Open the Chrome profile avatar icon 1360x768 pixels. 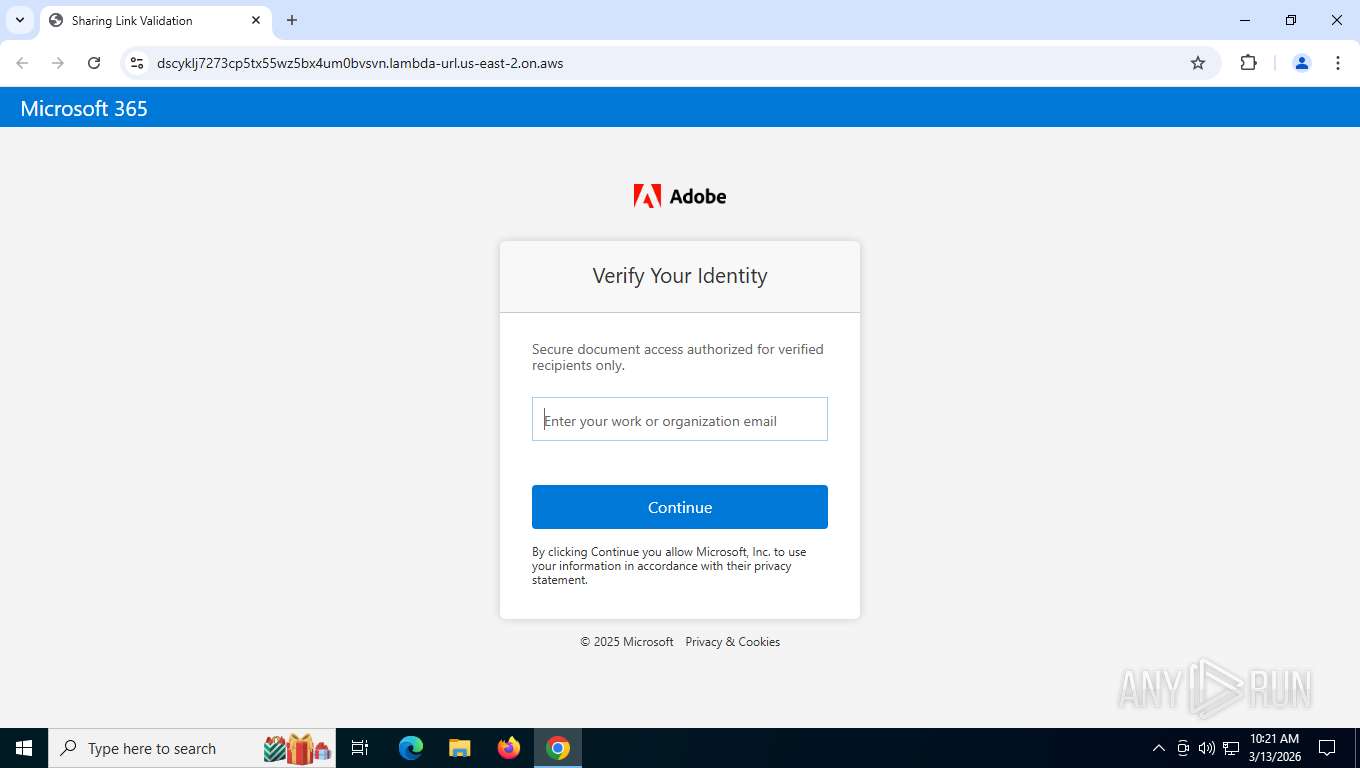[1302, 63]
